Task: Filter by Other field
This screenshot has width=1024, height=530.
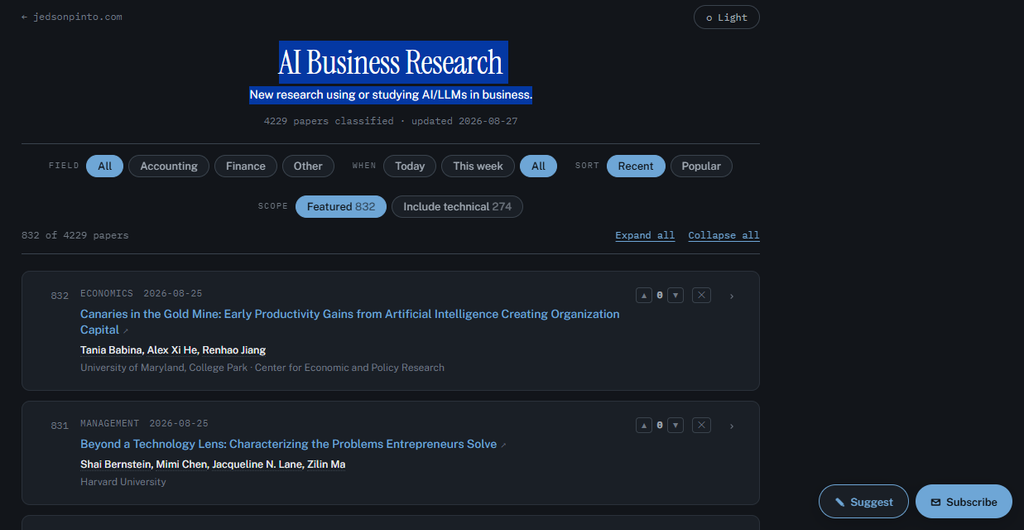Action: pos(308,166)
